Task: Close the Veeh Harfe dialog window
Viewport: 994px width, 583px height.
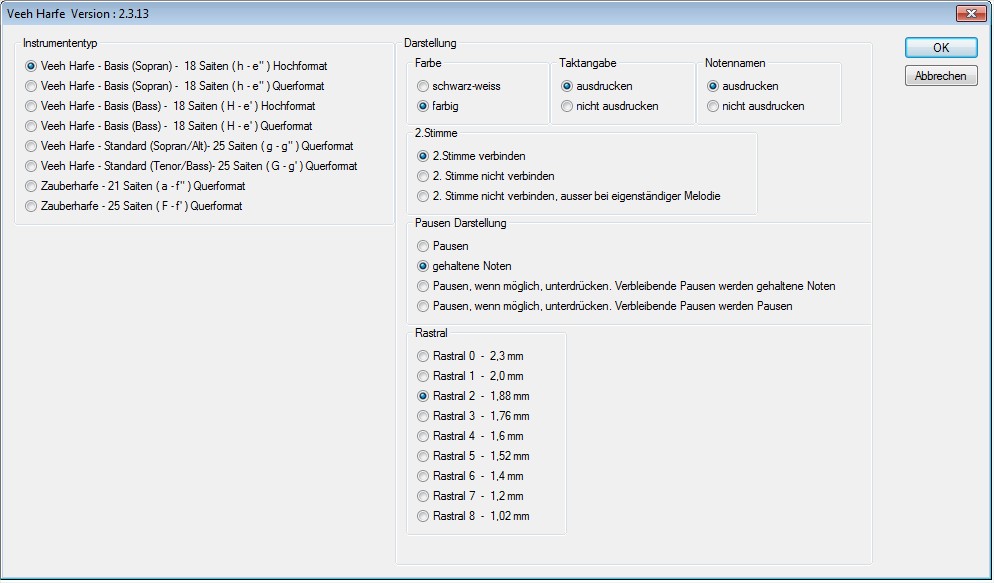Action: point(970,14)
